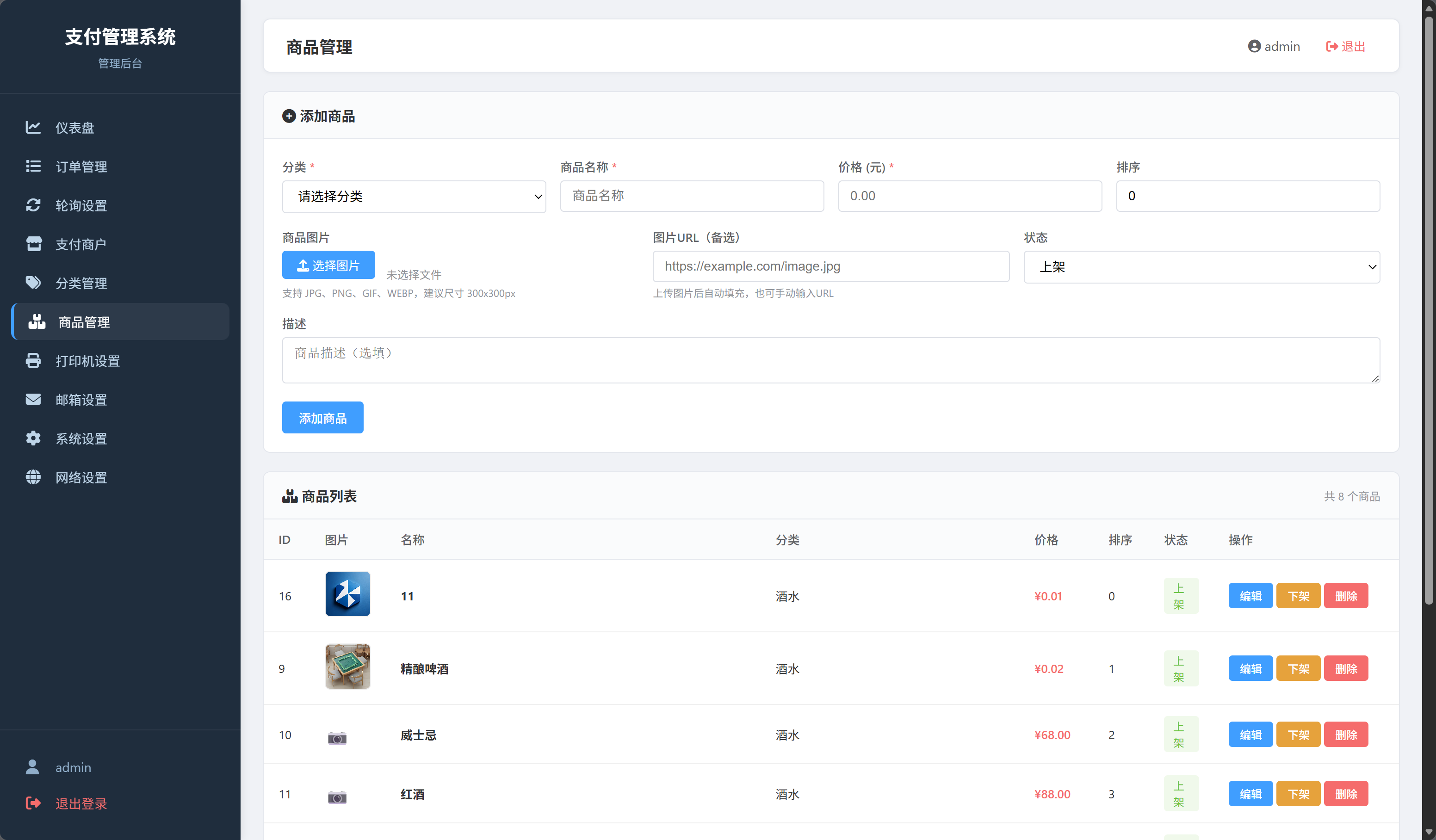Open 邮箱设置 envelope icon
This screenshot has height=840, width=1436.
[33, 399]
